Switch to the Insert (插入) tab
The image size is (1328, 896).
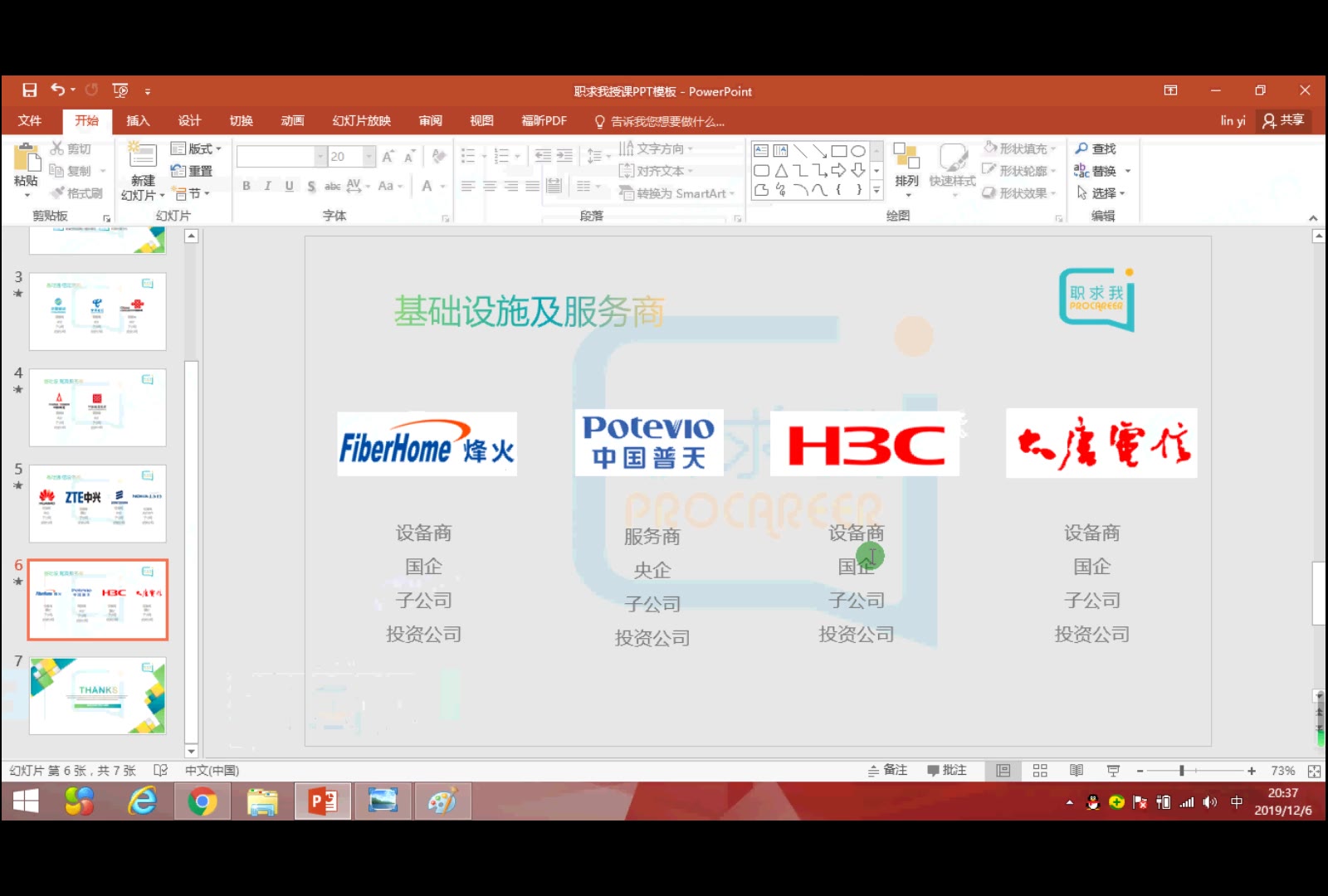pyautogui.click(x=138, y=120)
